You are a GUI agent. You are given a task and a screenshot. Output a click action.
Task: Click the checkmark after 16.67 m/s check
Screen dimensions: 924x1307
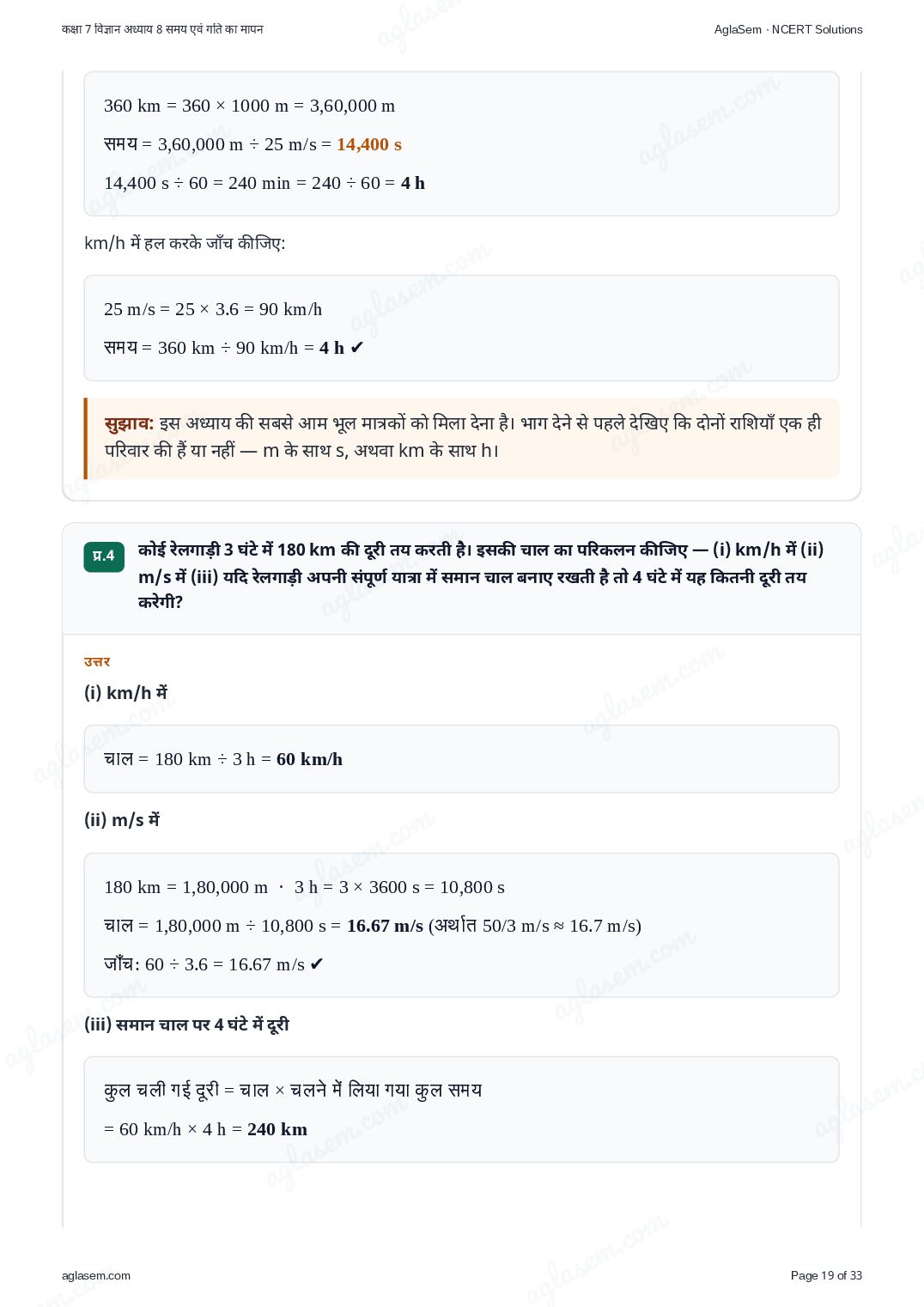click(x=317, y=964)
